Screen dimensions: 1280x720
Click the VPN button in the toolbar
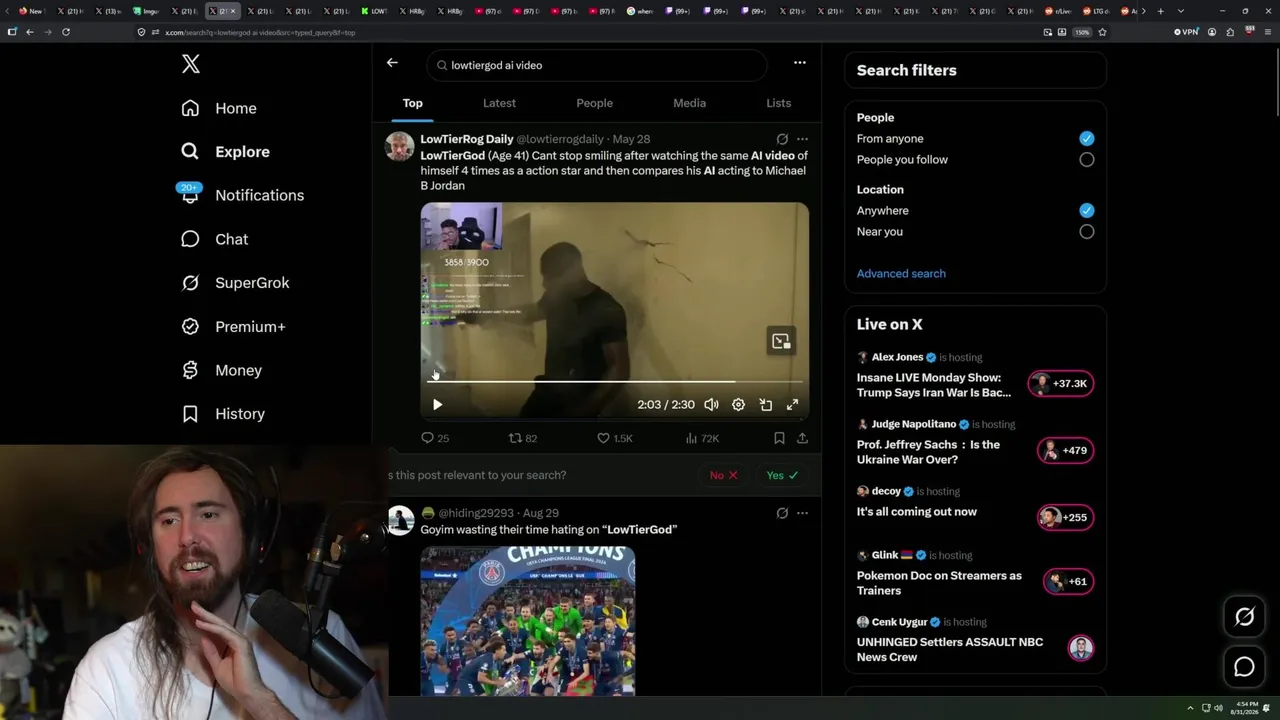coord(1186,32)
